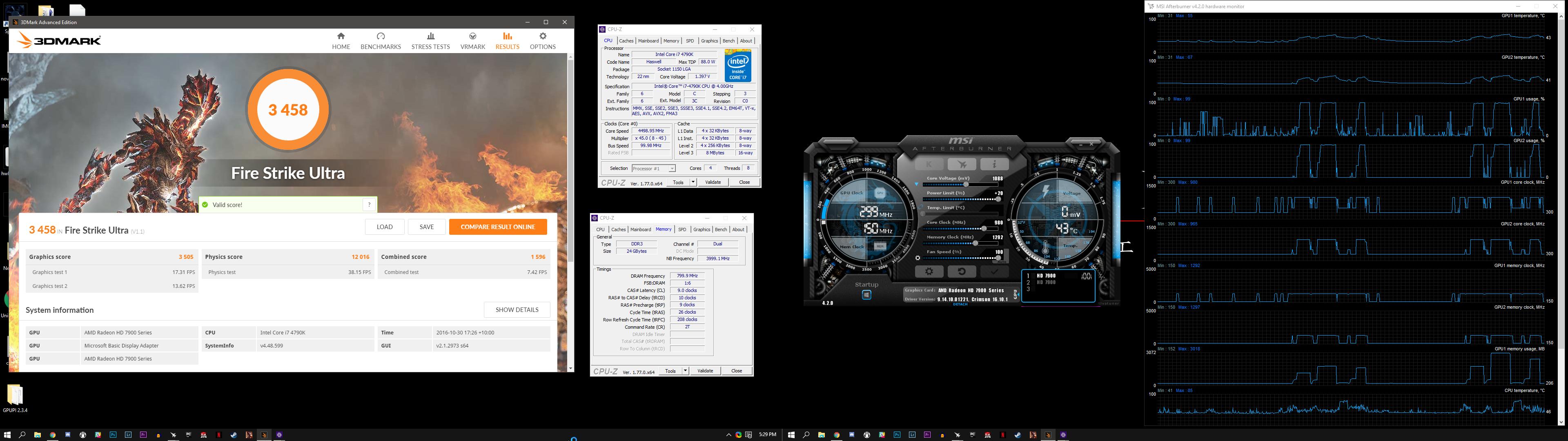Viewport: 1568px width, 441px height.
Task: Click Validate in the CPU-Z CPU window
Action: pyautogui.click(x=713, y=182)
